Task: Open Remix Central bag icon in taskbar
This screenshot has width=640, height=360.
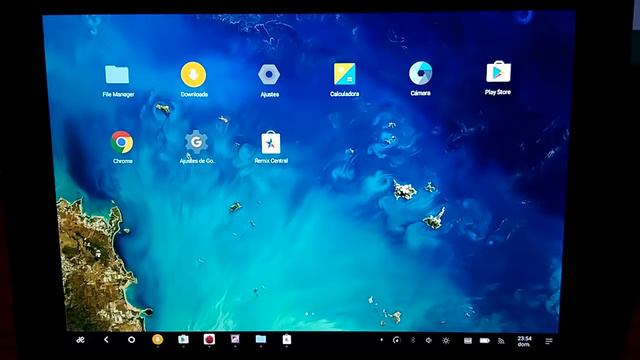Action: 287,339
